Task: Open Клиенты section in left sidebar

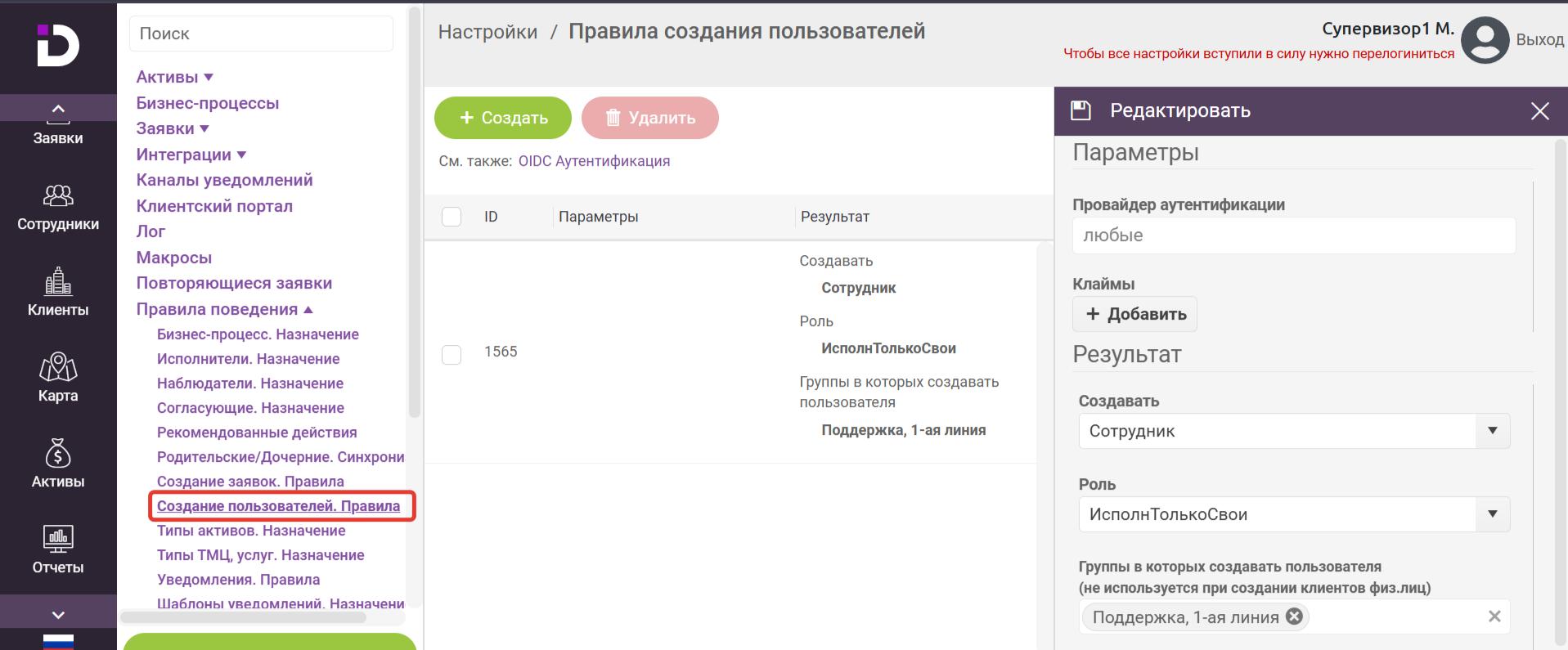Action: [58, 293]
